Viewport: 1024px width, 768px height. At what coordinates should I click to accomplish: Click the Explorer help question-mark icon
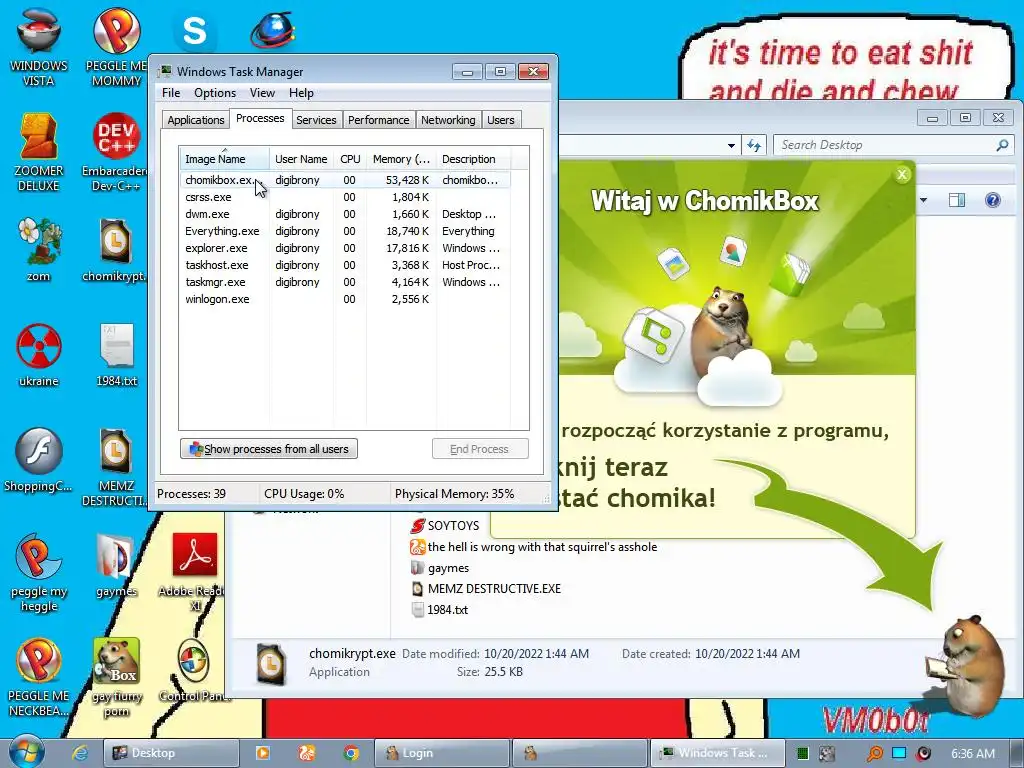tap(993, 200)
